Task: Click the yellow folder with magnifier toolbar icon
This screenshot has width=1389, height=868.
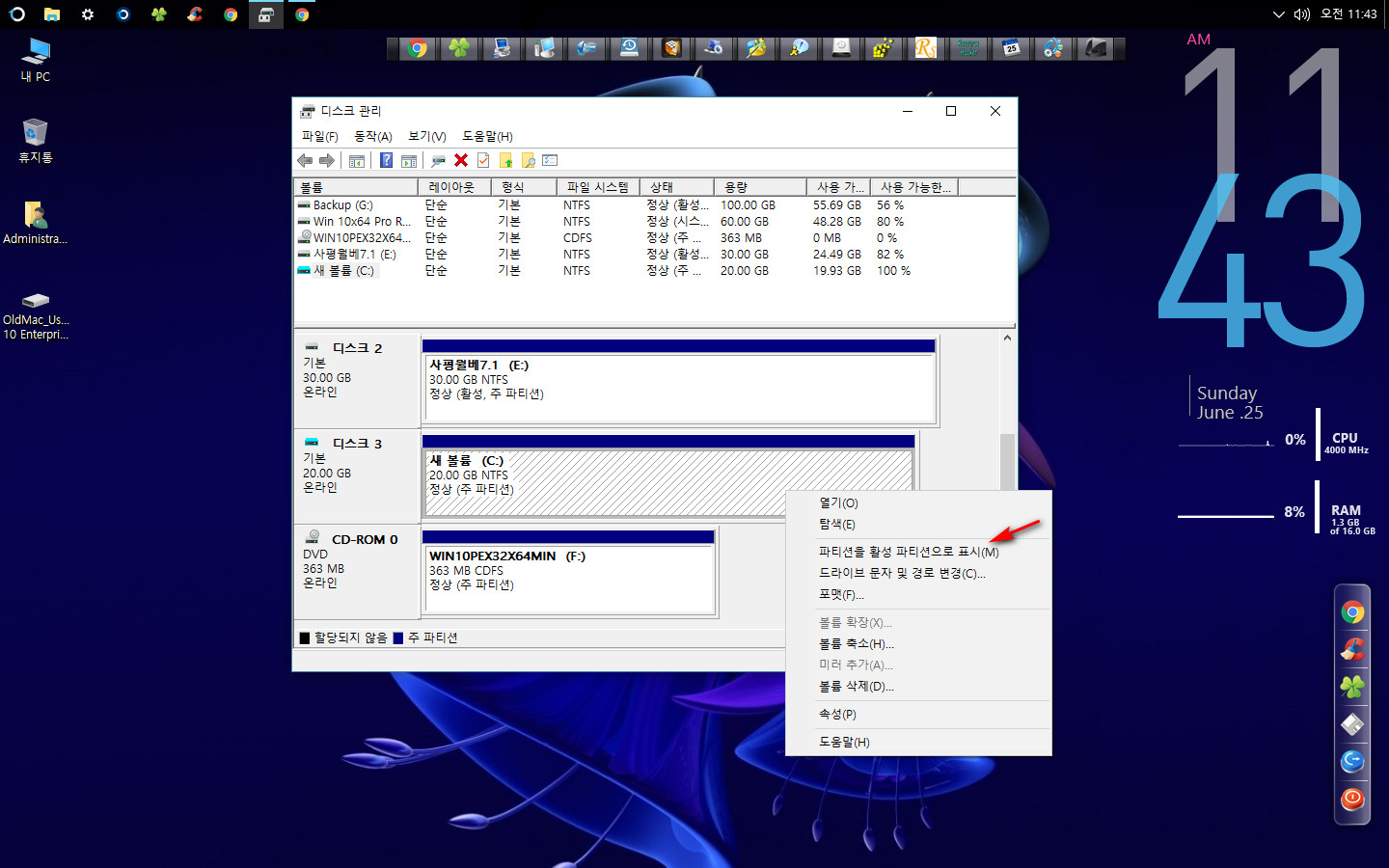Action: (528, 160)
